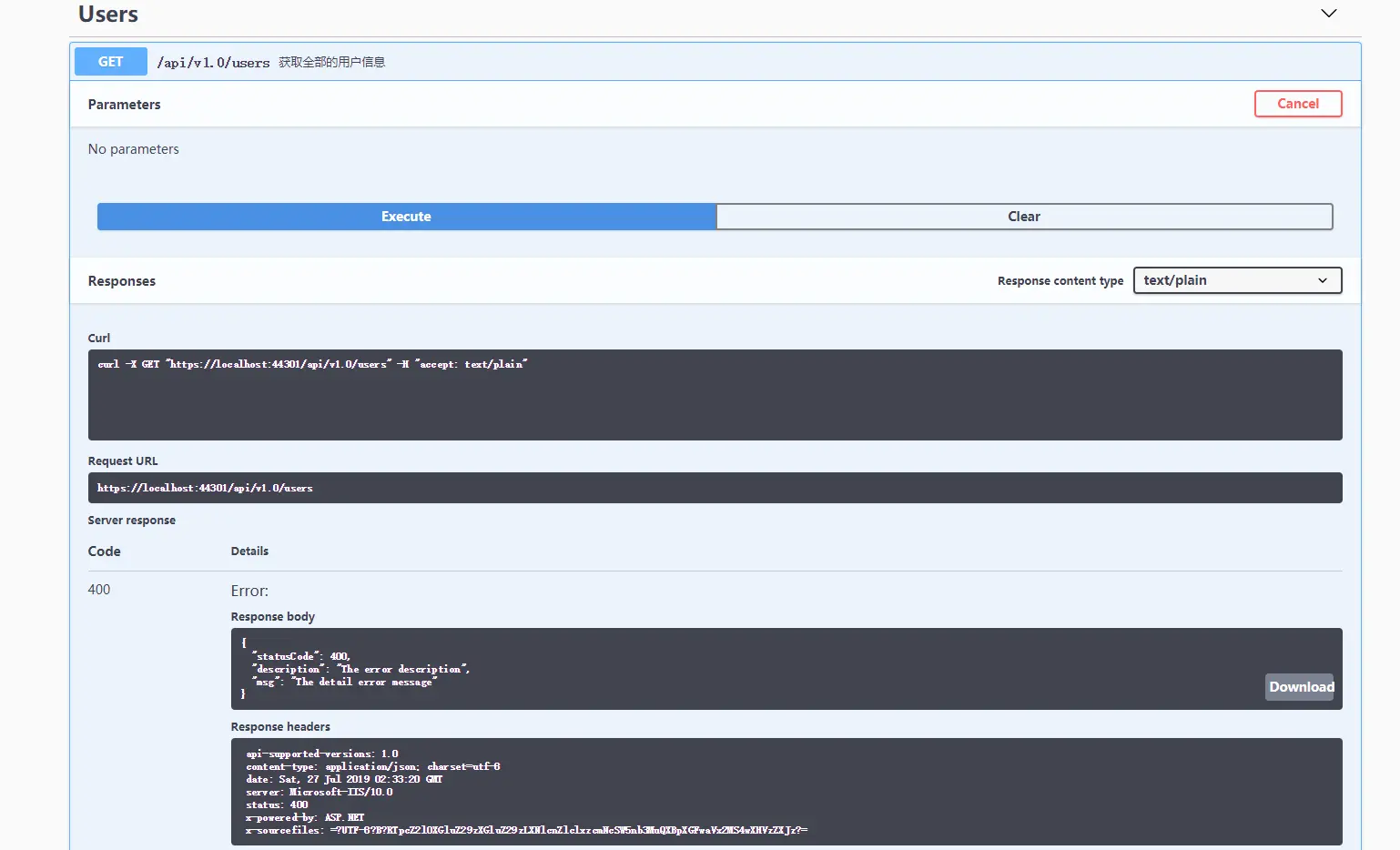This screenshot has height=850, width=1400.
Task: Click the Response content type label
Action: tap(1060, 281)
